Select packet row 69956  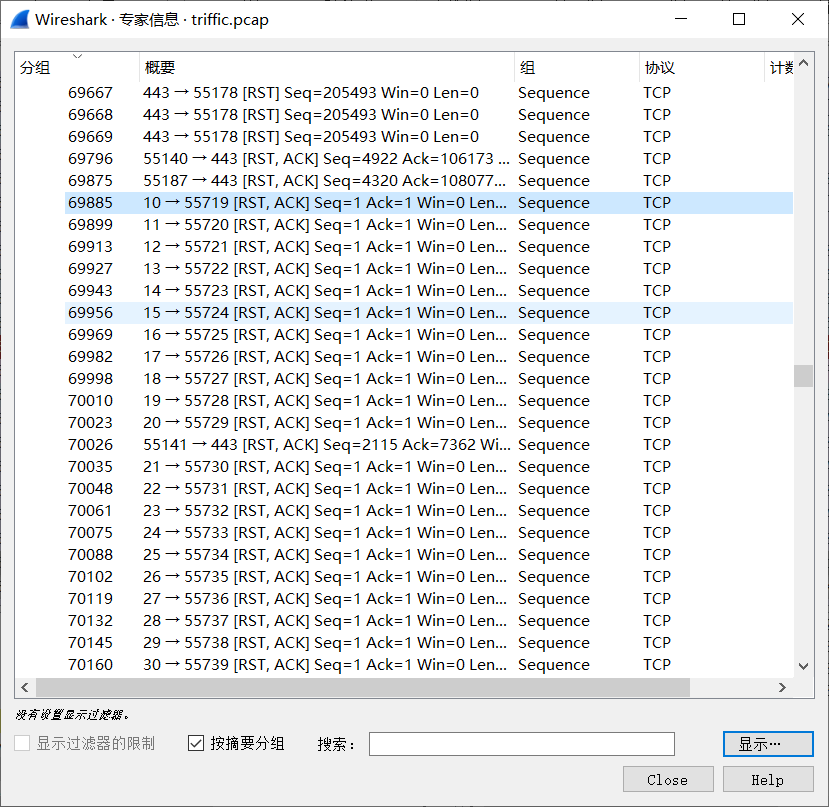coord(429,313)
